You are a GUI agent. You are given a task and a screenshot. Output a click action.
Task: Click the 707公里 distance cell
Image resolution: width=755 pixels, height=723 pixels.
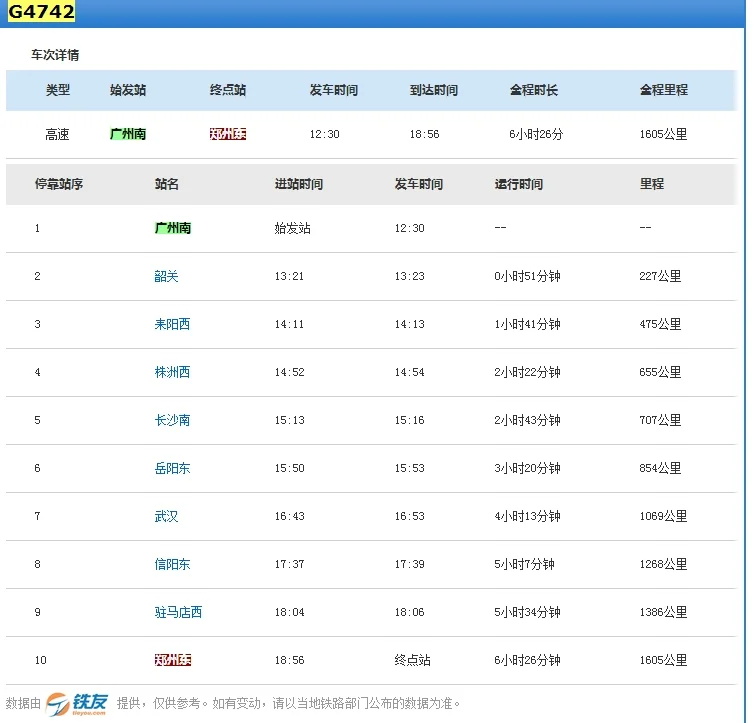pyautogui.click(x=660, y=420)
